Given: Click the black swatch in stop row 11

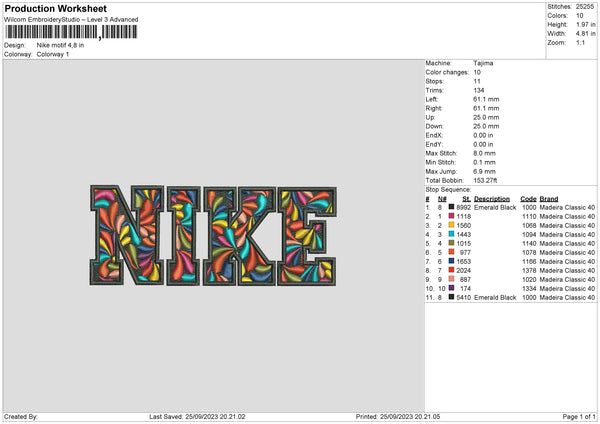Looking at the screenshot, I should [x=451, y=297].
